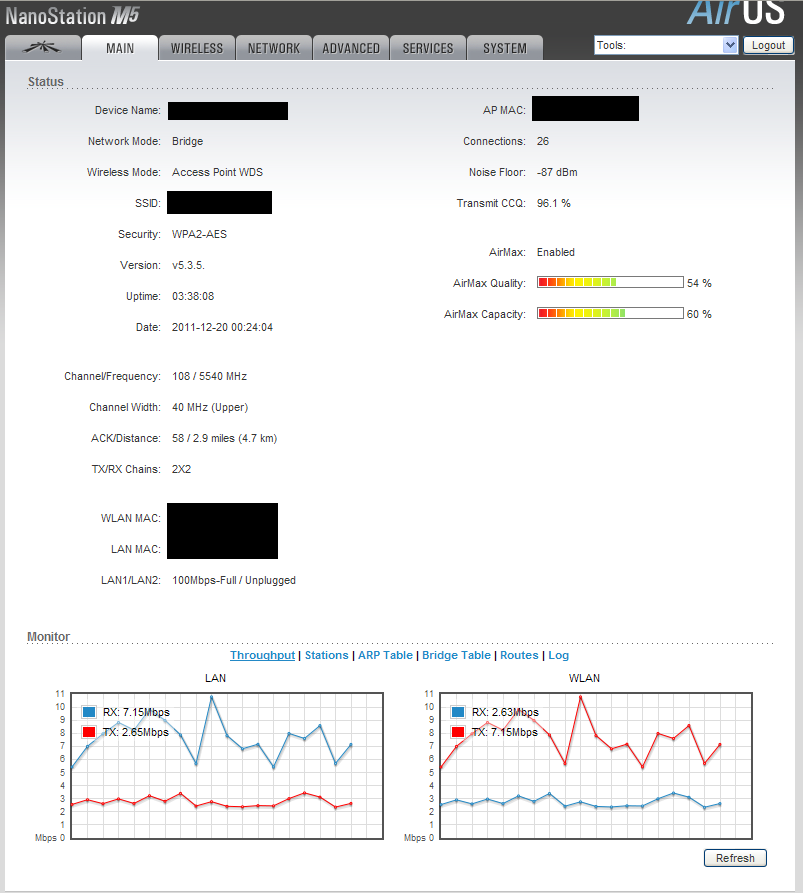Open the ARP Table link
The image size is (803, 893).
pos(385,655)
